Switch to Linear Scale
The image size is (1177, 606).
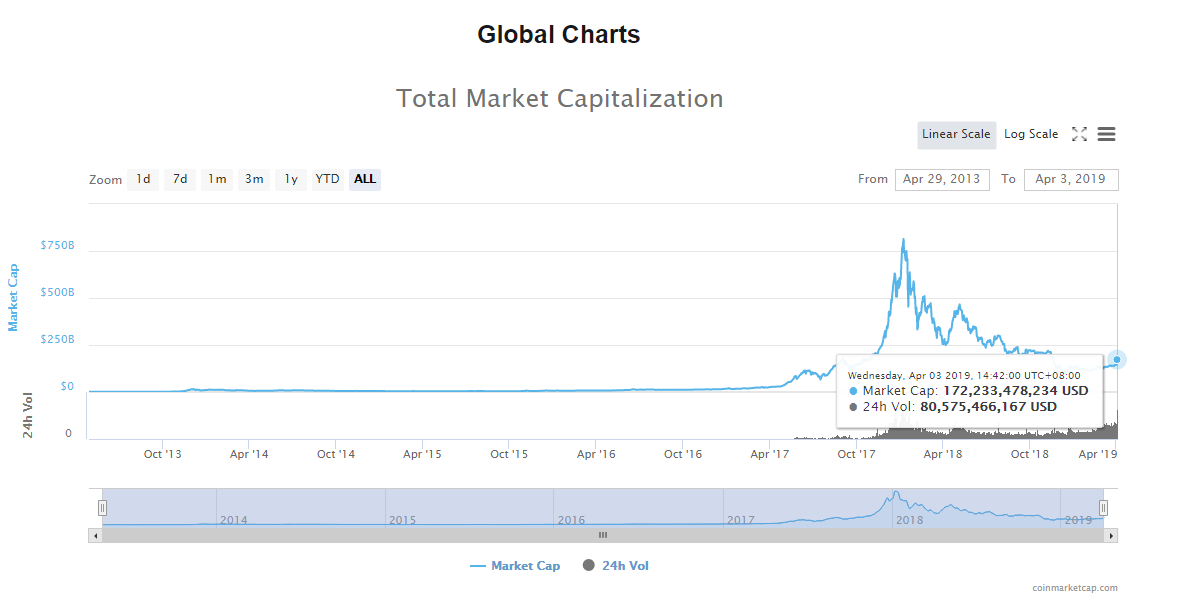956,134
